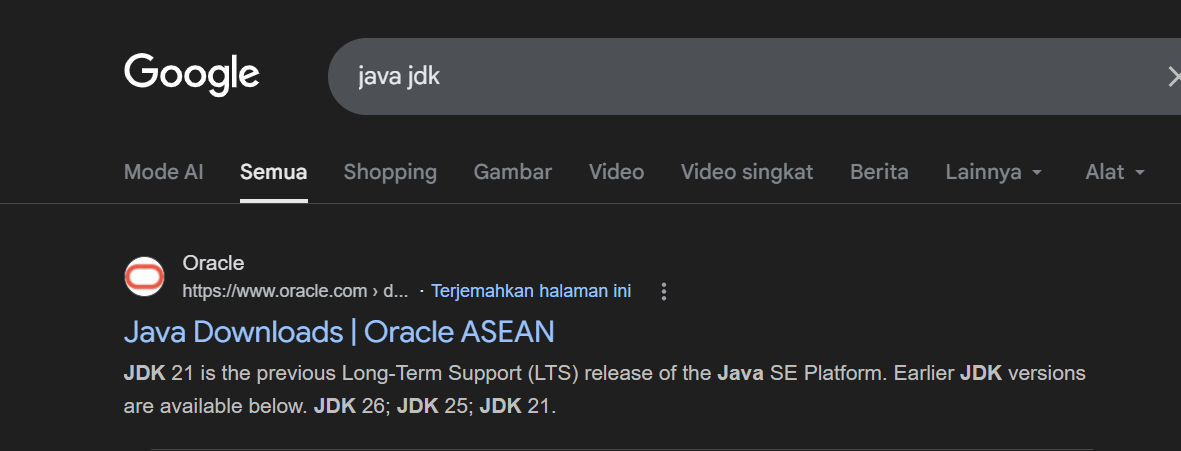
Task: Switch to Gambar image results
Action: (x=512, y=172)
